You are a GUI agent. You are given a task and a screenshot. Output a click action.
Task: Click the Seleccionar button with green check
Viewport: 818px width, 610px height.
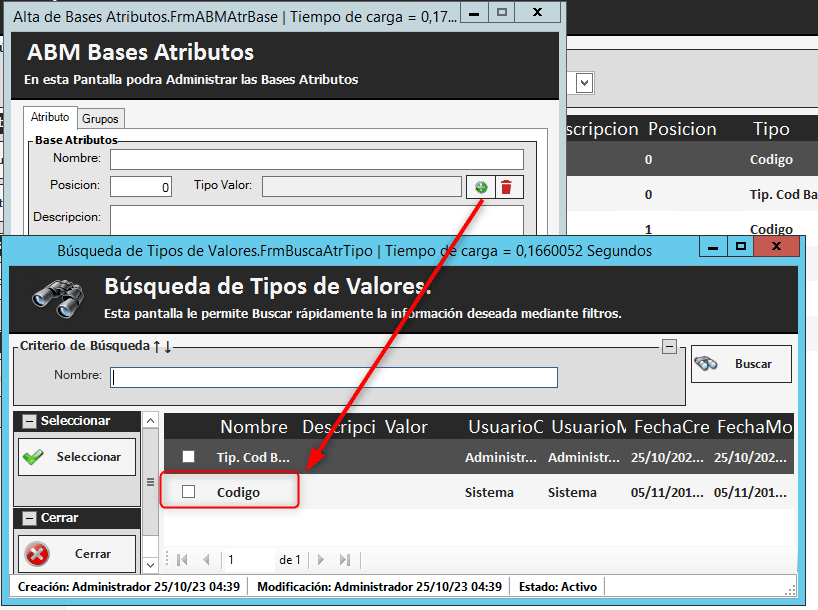point(78,457)
